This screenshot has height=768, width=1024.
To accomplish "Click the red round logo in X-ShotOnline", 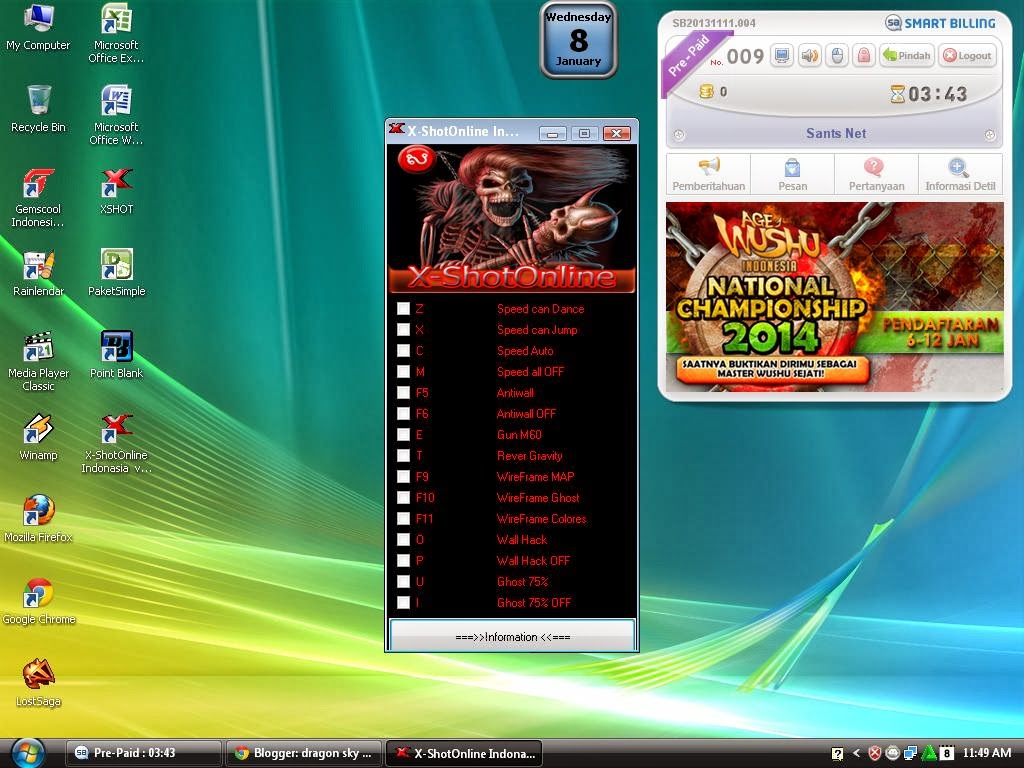I will click(417, 159).
